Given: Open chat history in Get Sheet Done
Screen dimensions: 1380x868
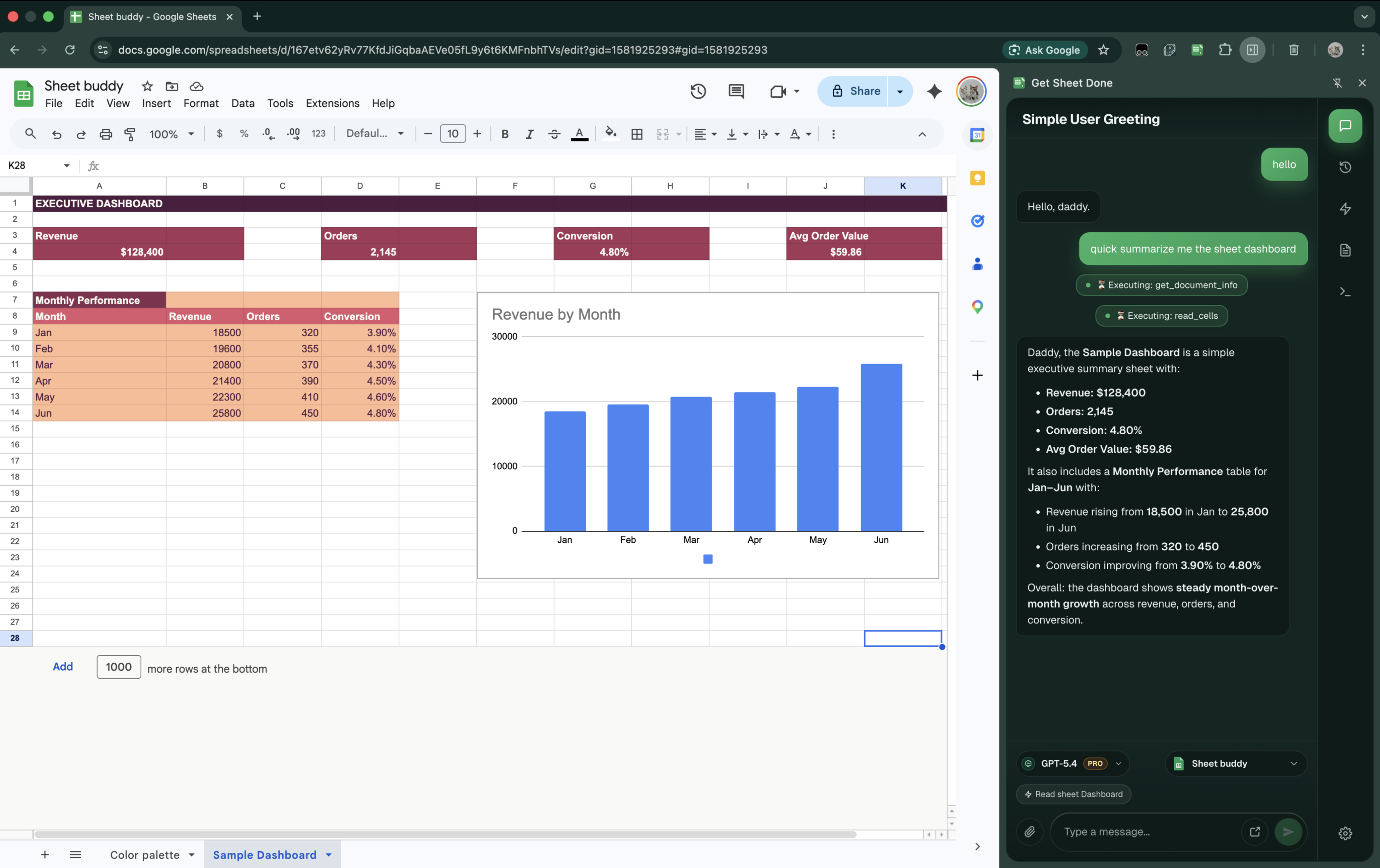Looking at the screenshot, I should [x=1345, y=167].
